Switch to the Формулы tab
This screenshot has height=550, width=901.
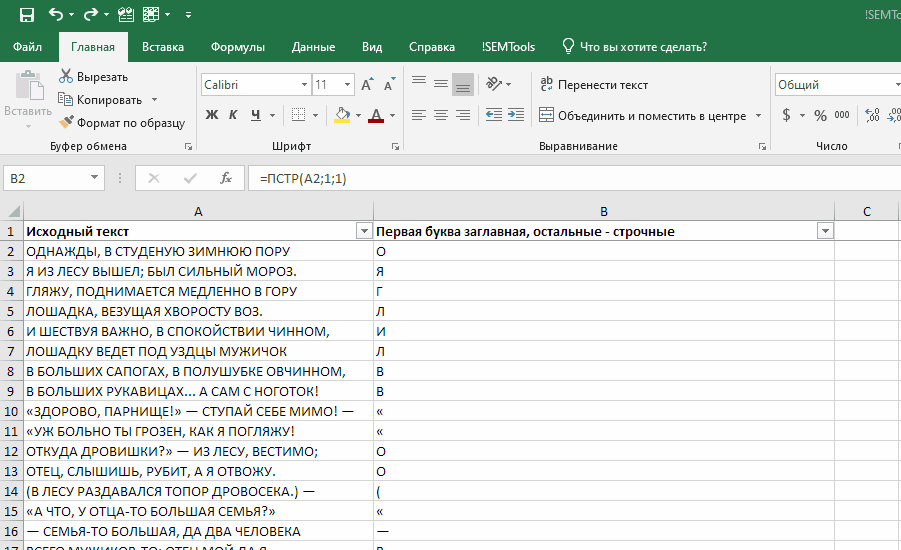pos(238,47)
